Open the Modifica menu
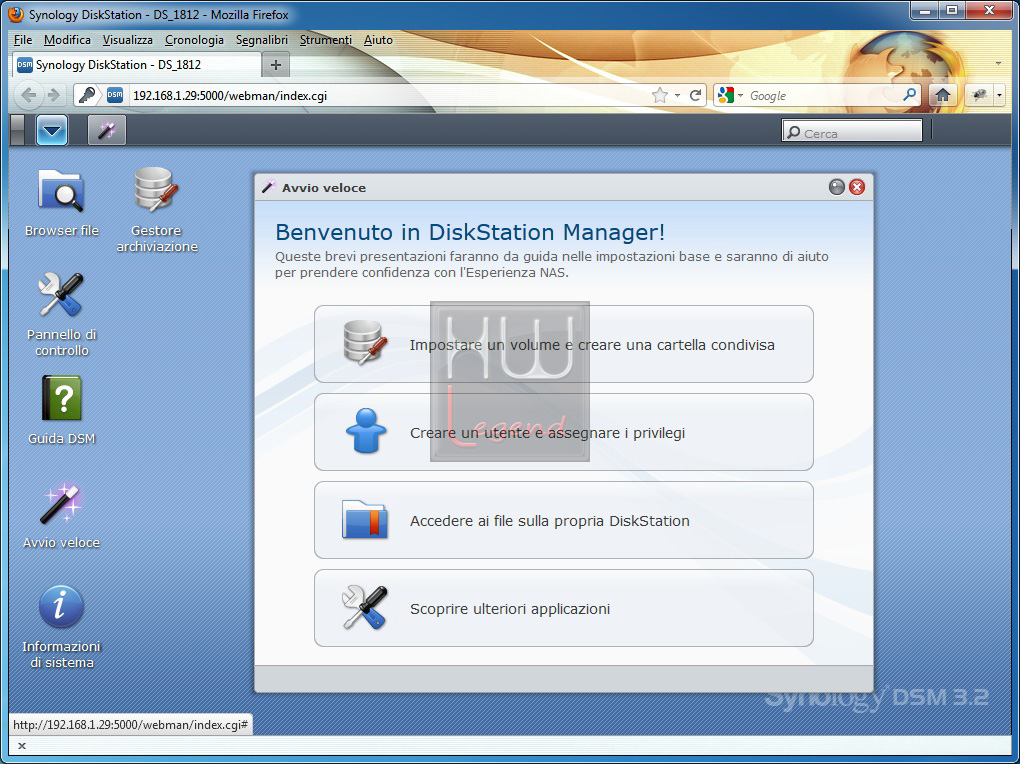 (67, 40)
